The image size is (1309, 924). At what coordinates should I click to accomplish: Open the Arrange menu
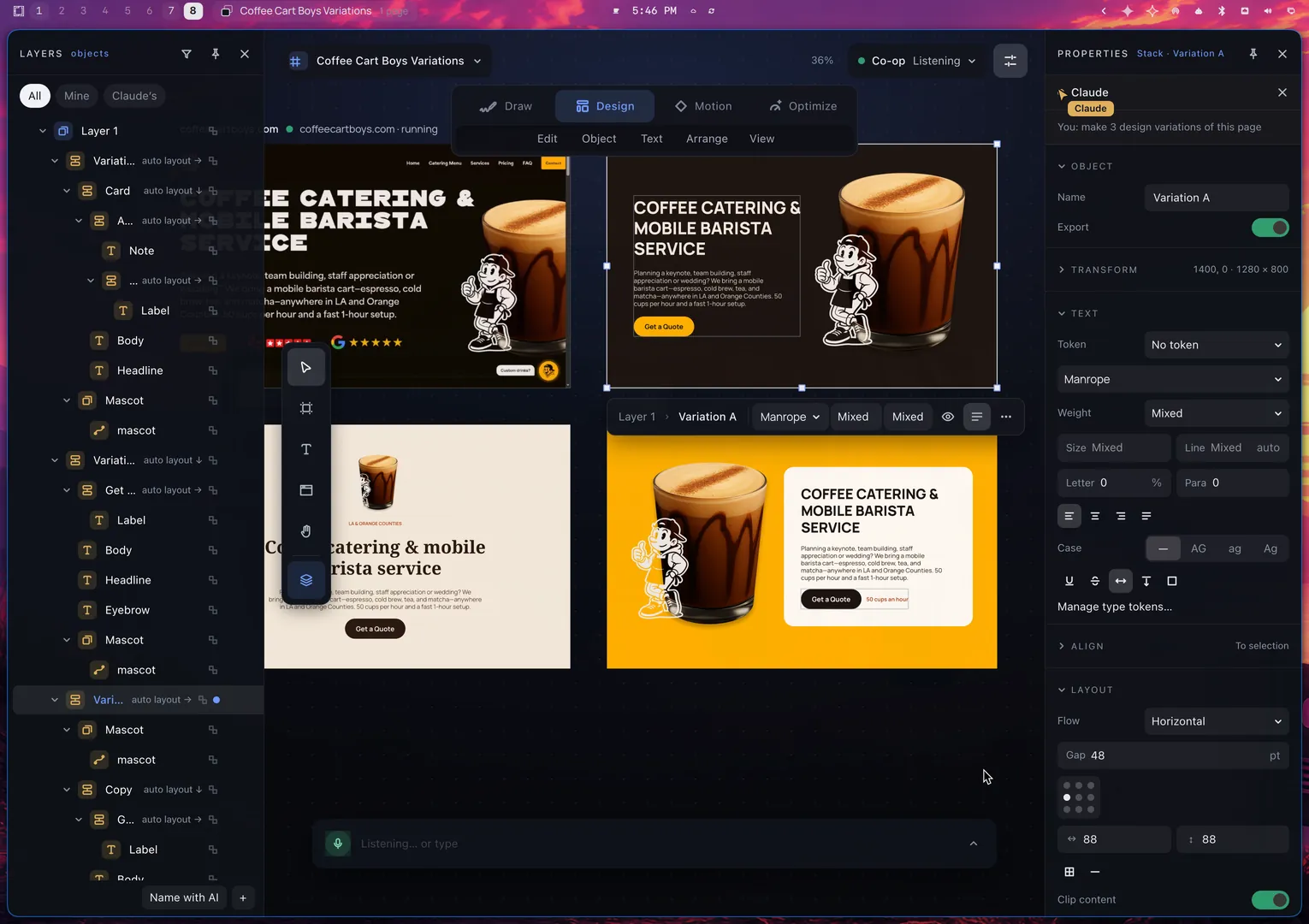(x=707, y=139)
